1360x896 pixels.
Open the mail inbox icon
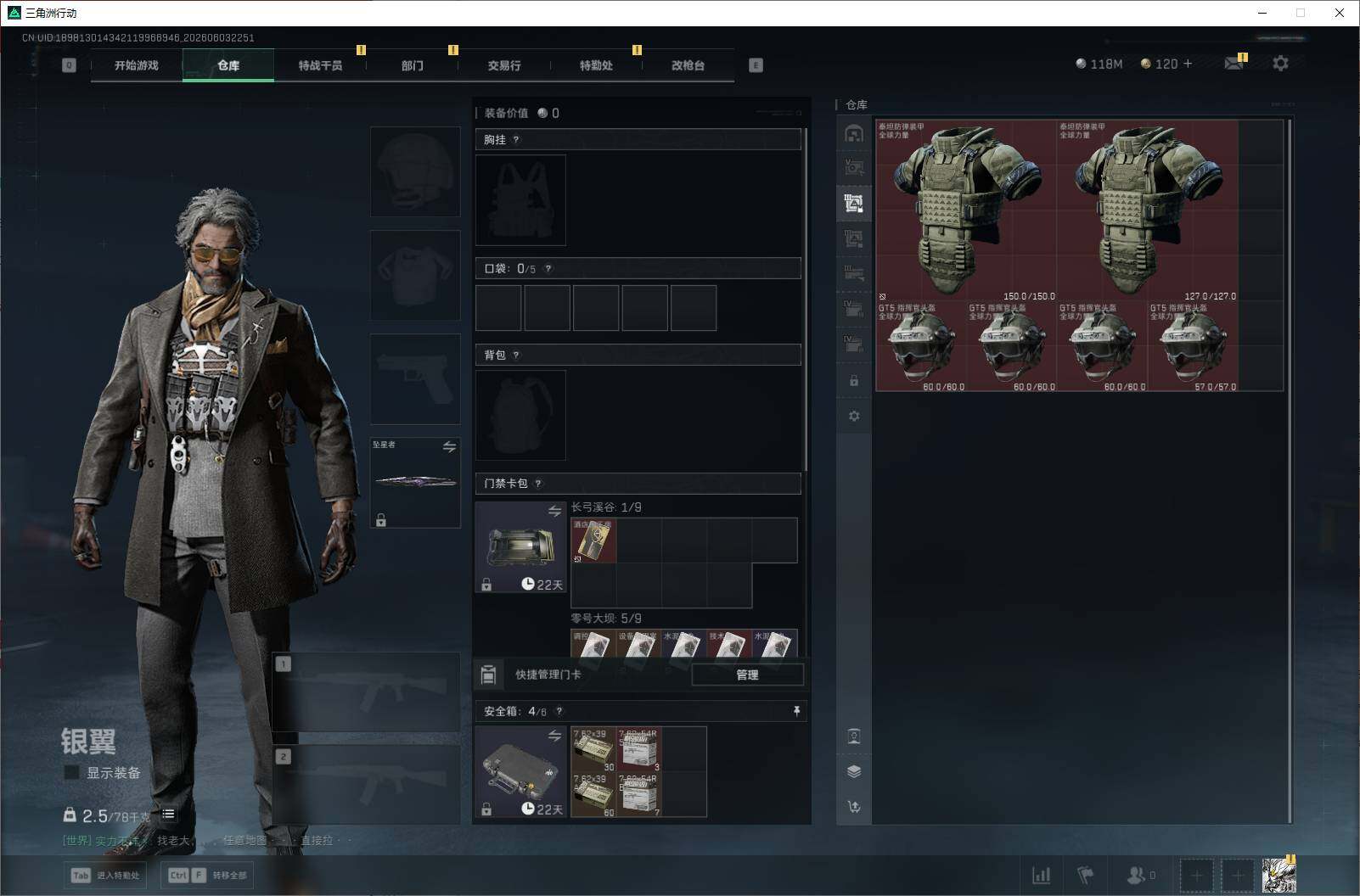click(x=1234, y=64)
